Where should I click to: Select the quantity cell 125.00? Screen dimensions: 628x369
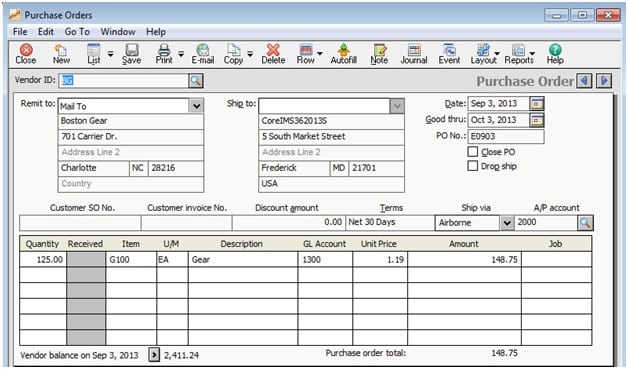[x=43, y=260]
